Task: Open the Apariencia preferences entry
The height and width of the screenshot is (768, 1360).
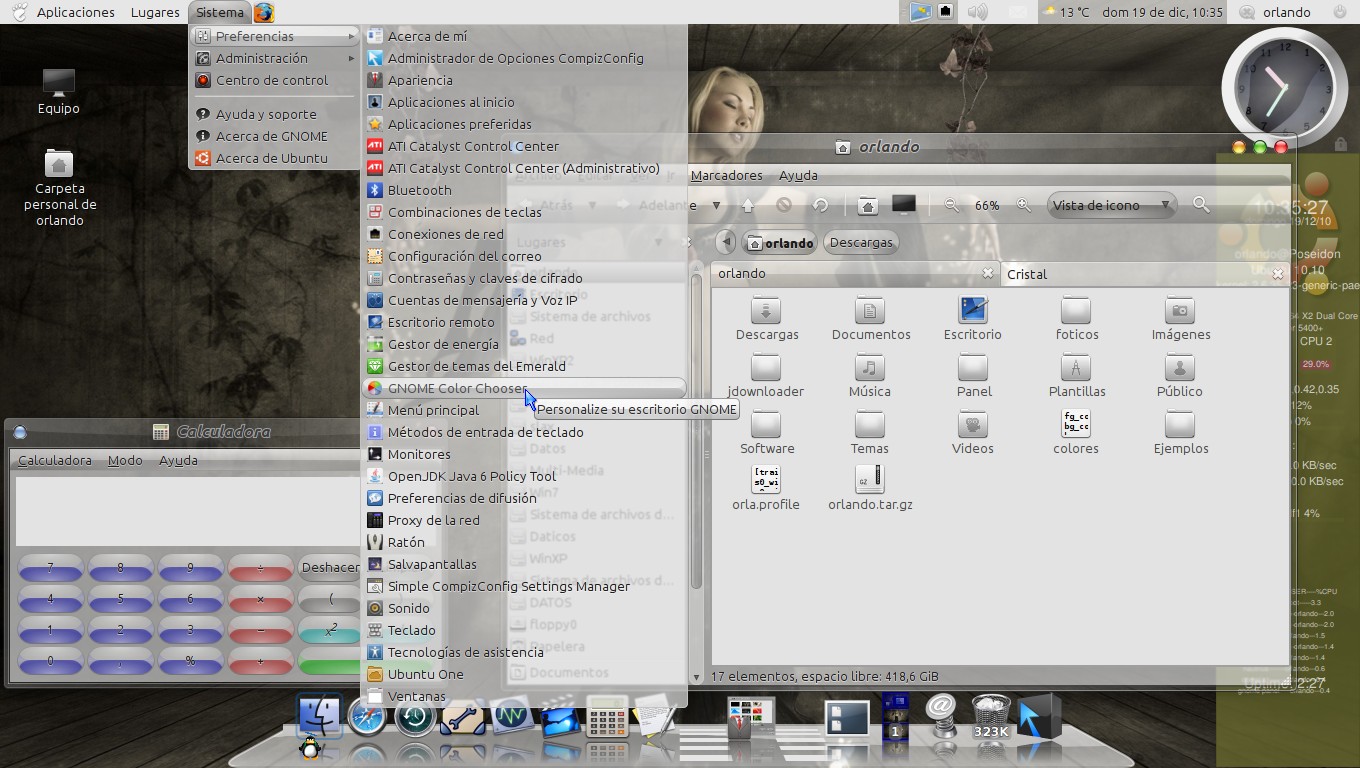Action: click(524, 80)
